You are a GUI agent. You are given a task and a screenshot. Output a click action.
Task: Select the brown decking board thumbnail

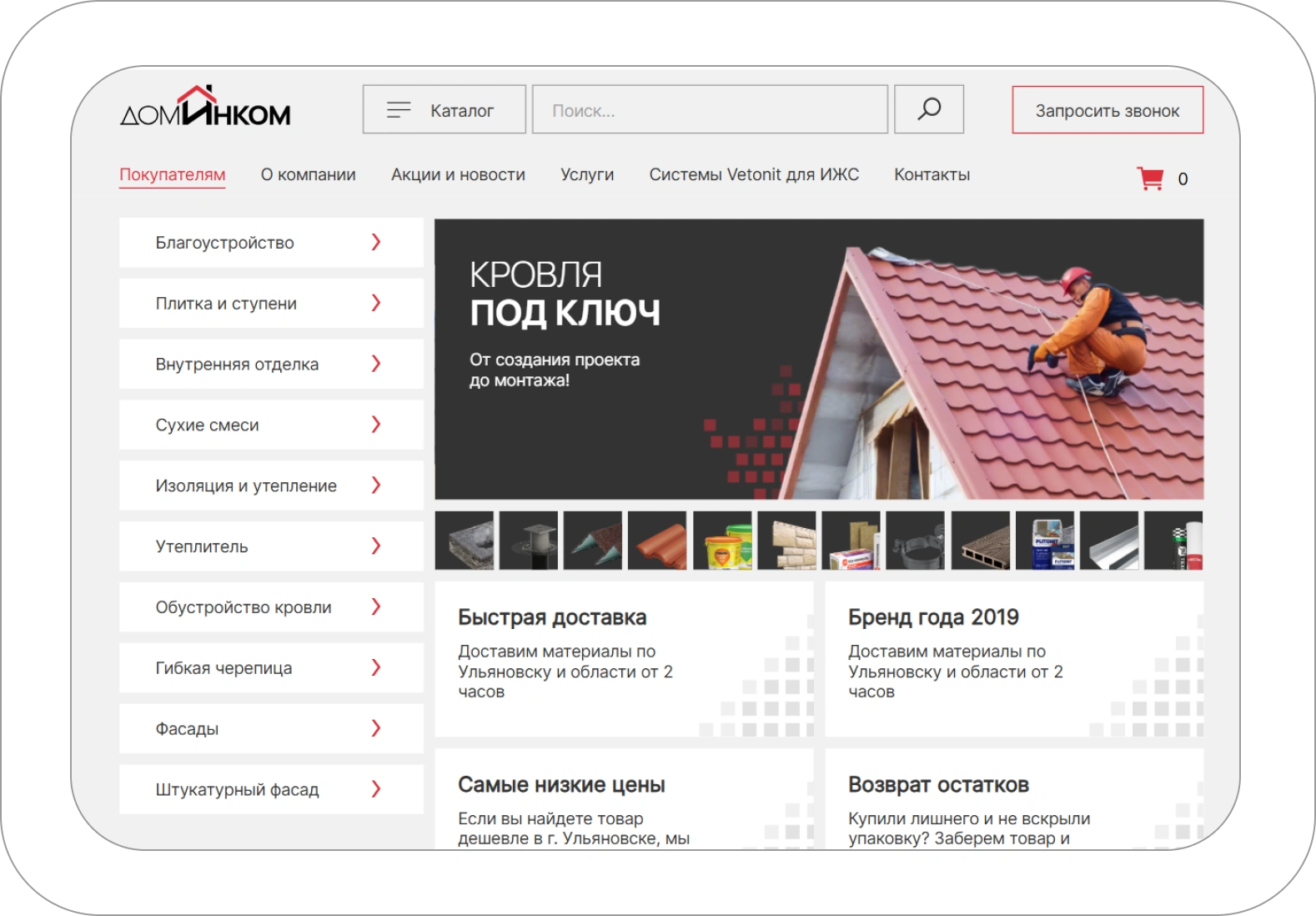tap(980, 541)
